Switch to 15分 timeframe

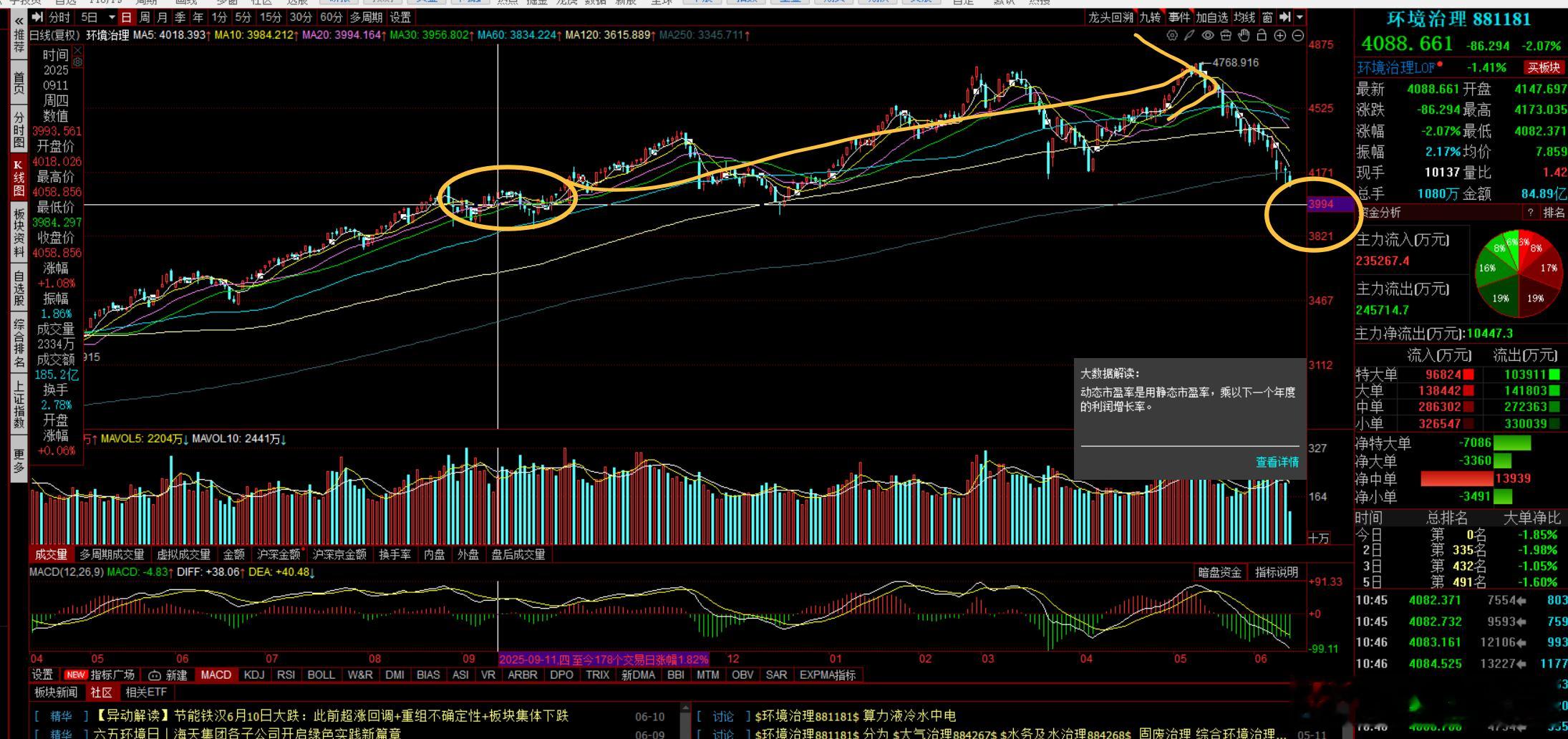[271, 17]
